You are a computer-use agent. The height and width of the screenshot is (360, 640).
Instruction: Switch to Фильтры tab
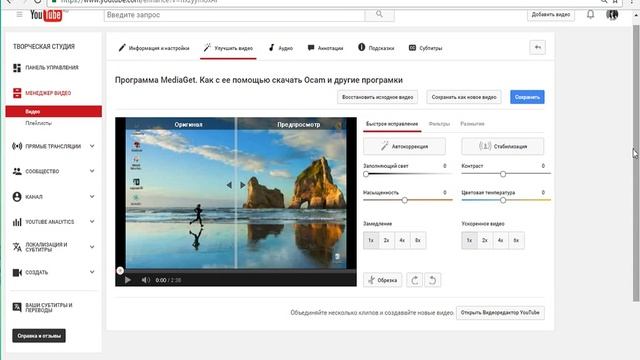[x=439, y=124]
